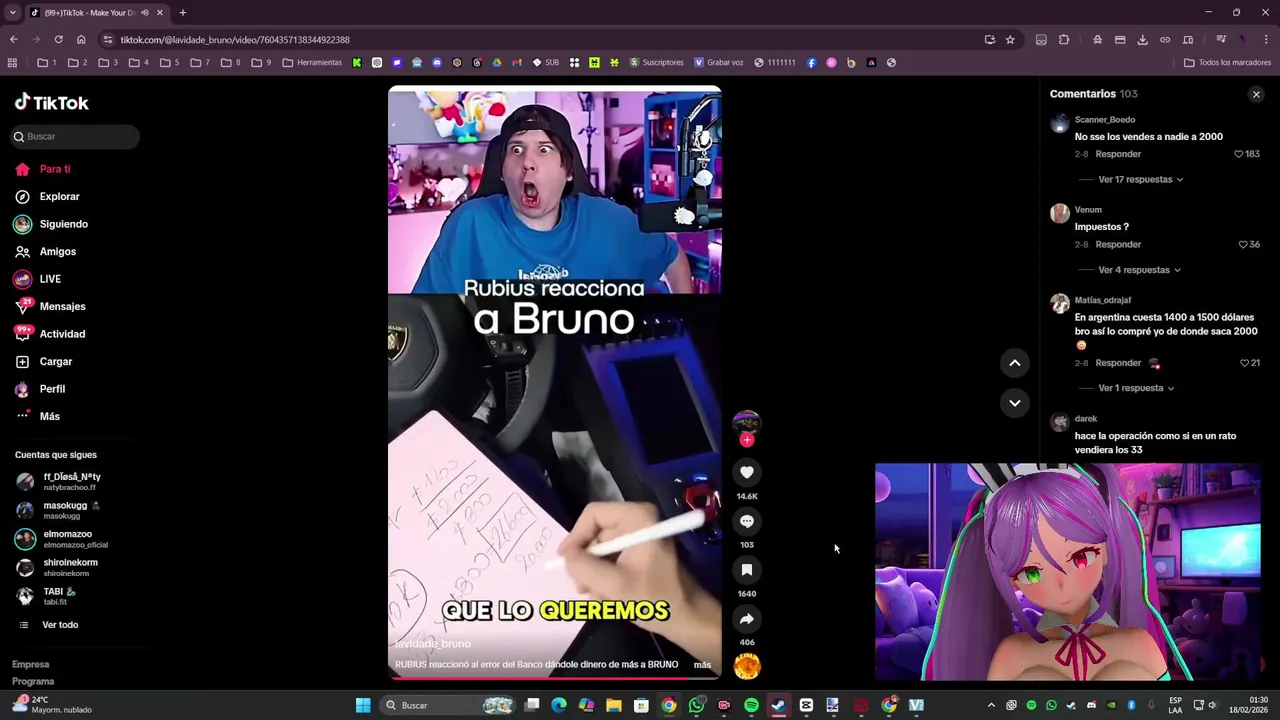
Task: Open darek's profile name in comments
Action: [x=1086, y=419]
